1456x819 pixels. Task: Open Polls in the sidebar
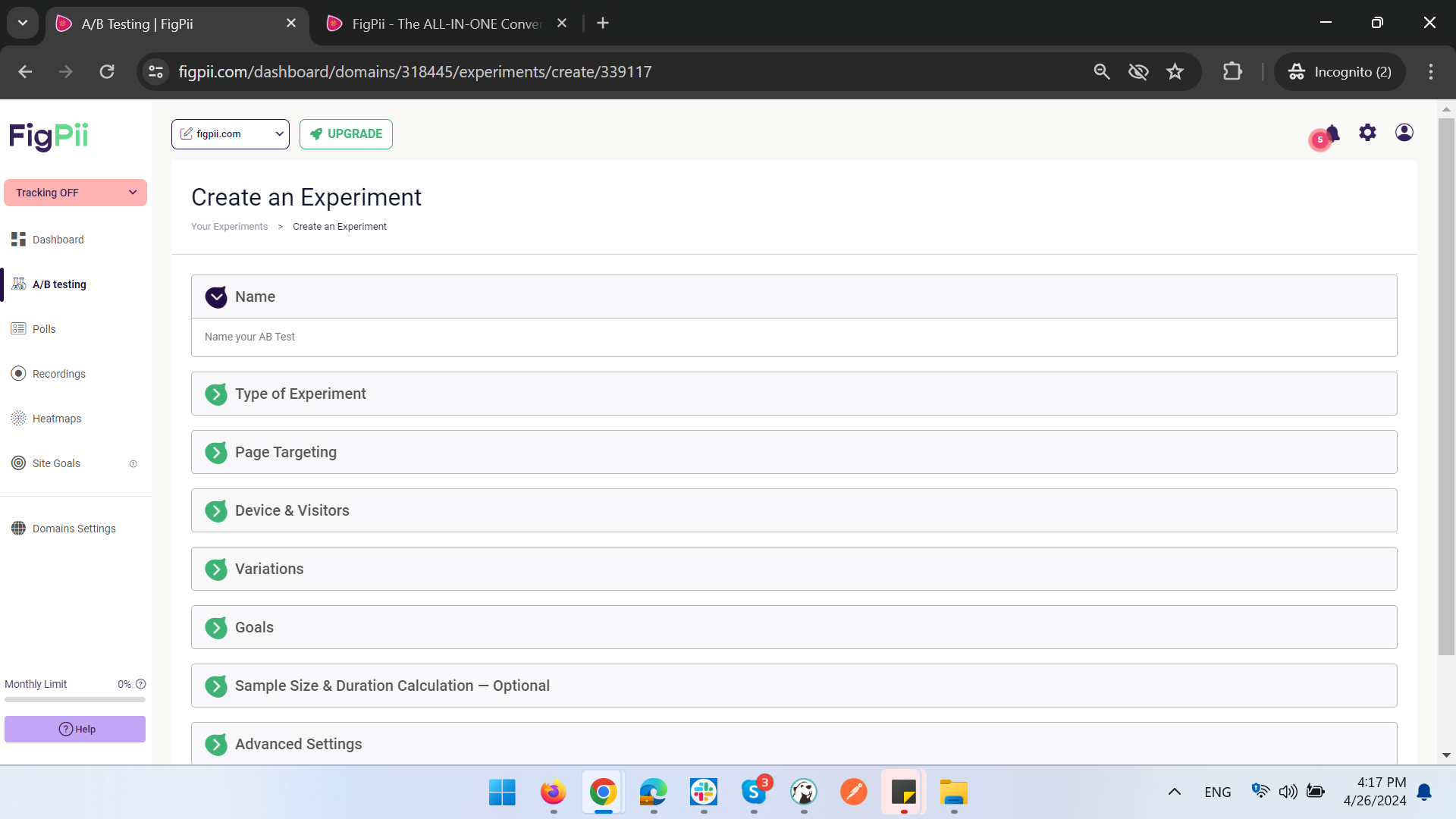[44, 329]
